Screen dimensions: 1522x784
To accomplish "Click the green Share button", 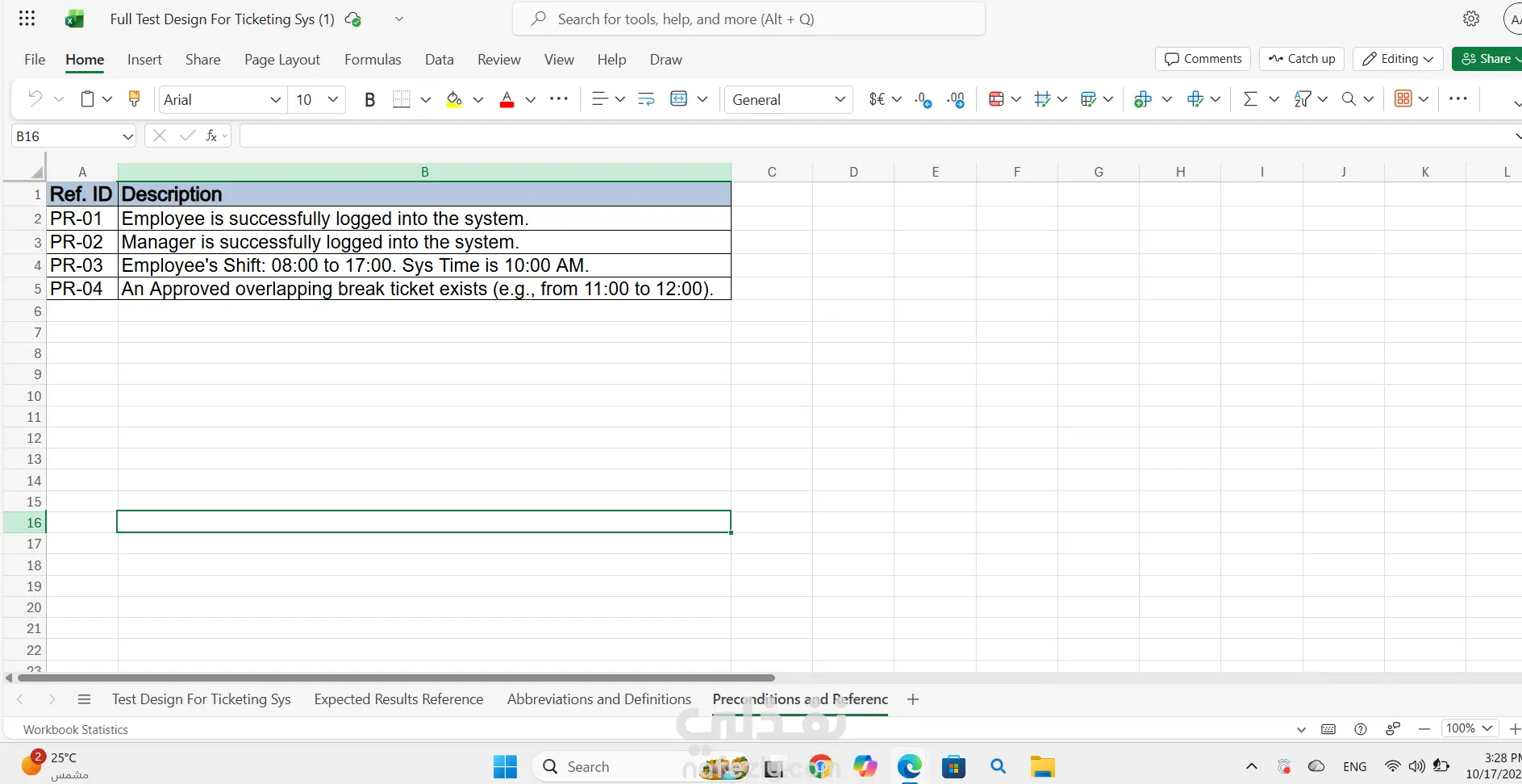I will tap(1487, 59).
